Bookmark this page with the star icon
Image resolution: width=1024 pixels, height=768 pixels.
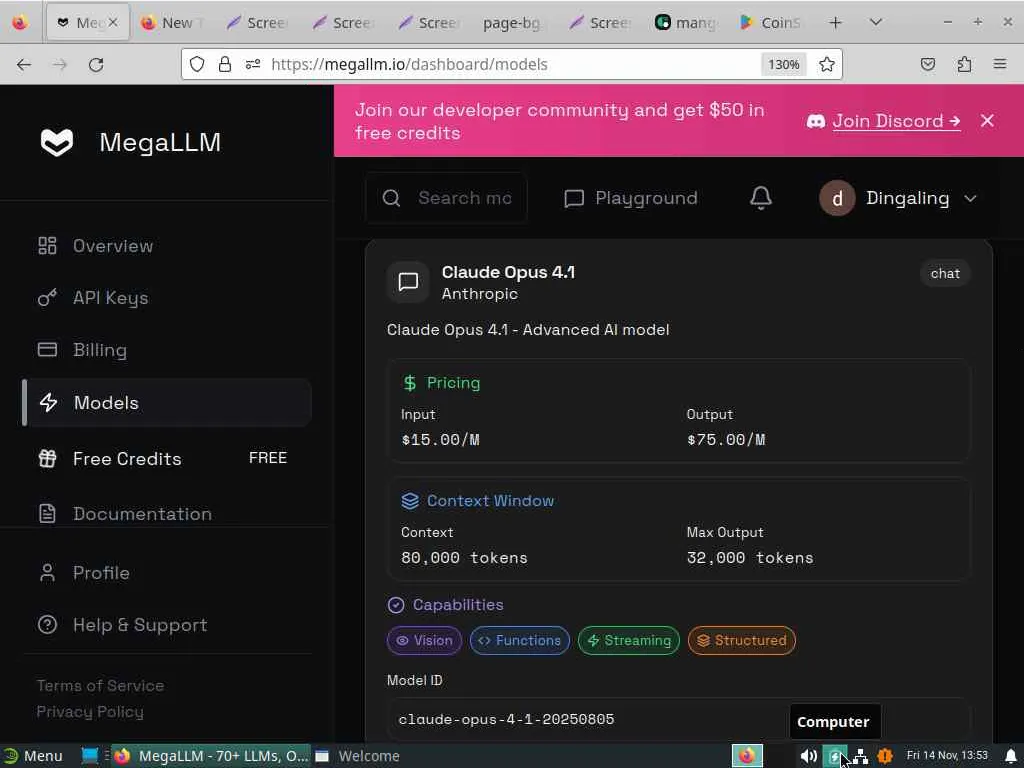pos(827,64)
